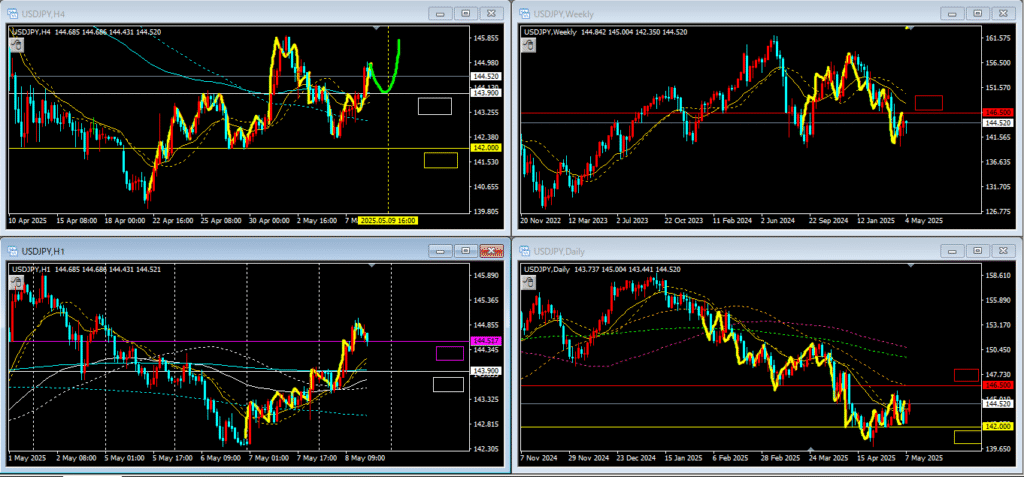Maximize the USDJPY,H1 chart window
This screenshot has width=1024, height=477.
[x=466, y=251]
